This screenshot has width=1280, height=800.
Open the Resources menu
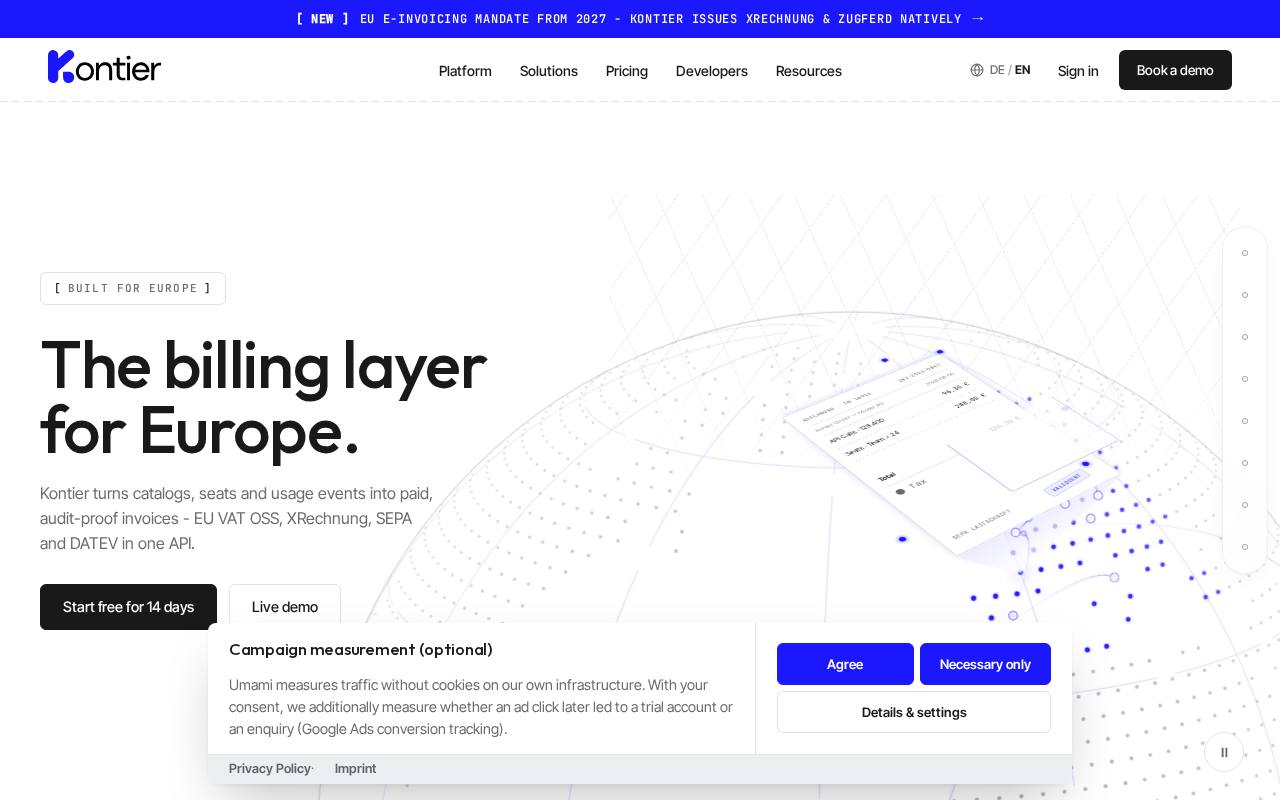pyautogui.click(x=808, y=71)
